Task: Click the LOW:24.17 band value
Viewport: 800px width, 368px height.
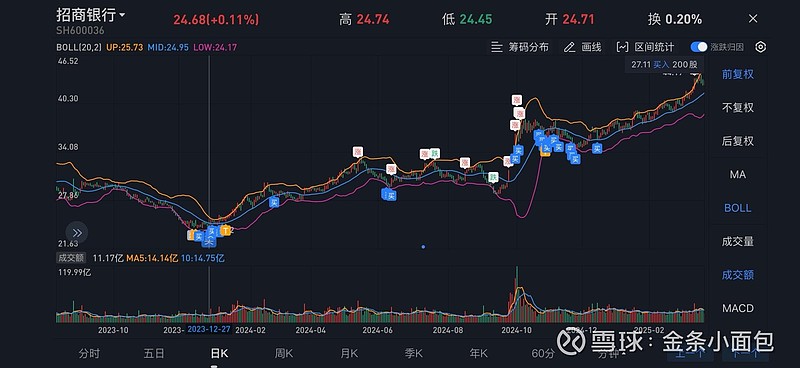Action: 214,47
